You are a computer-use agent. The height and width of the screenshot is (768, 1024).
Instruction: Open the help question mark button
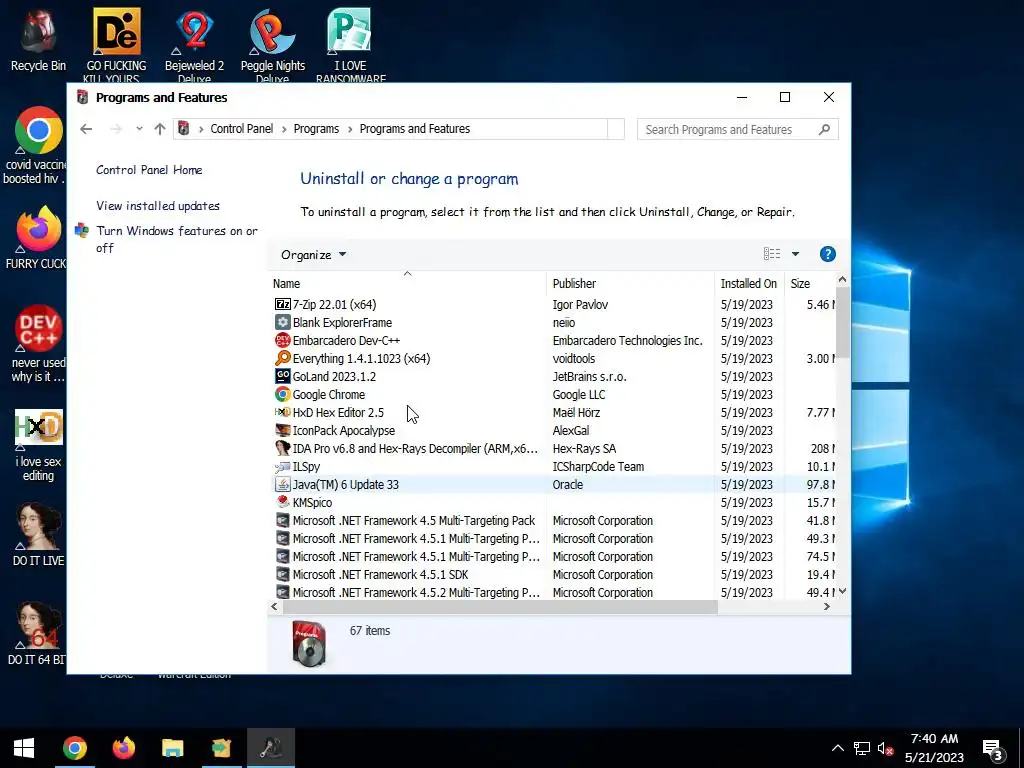pos(827,254)
